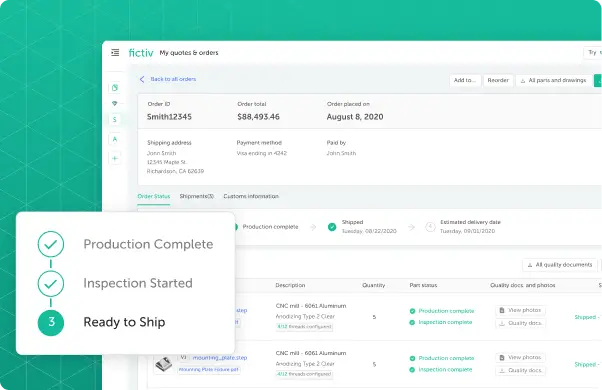602x390 pixels.
Task: Click the mounting_plate row threads configured tag
Action: [x=304, y=374]
